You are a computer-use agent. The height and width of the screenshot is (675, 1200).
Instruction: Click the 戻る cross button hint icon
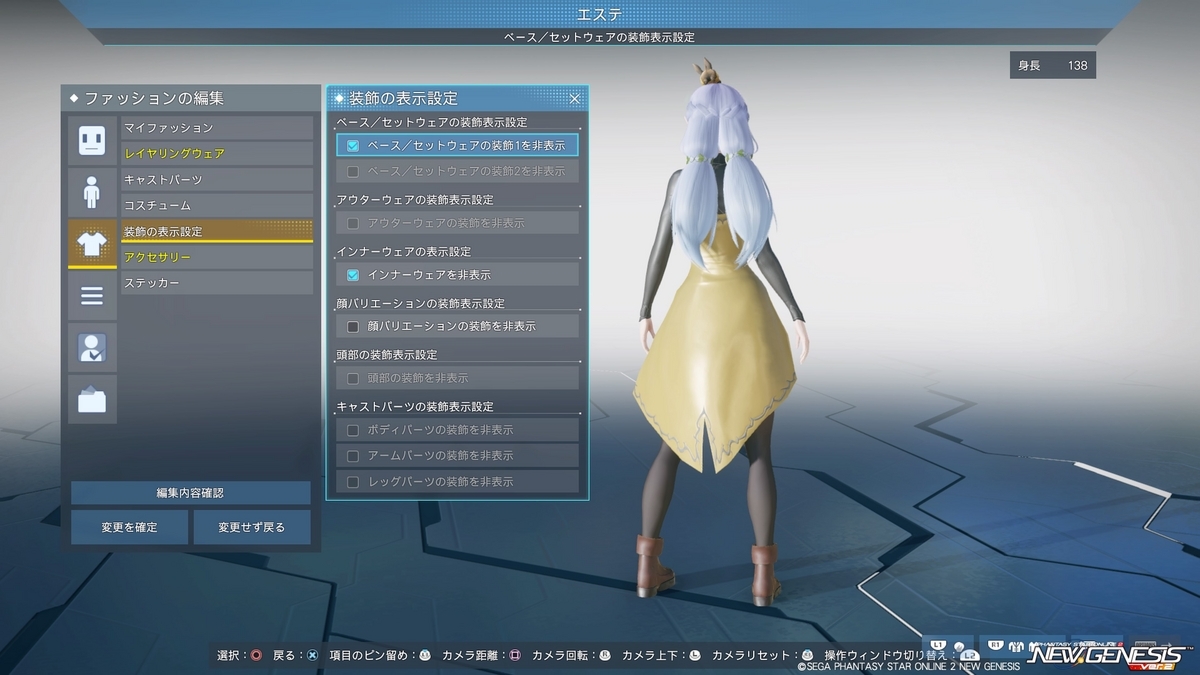point(313,656)
